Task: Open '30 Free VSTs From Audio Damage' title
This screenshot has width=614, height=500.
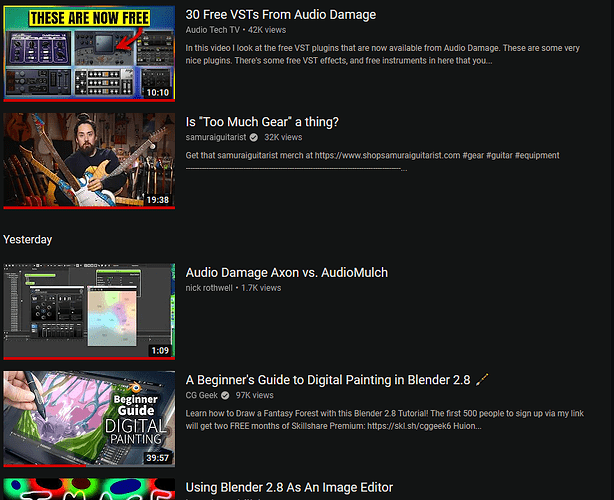Action: tap(280, 14)
